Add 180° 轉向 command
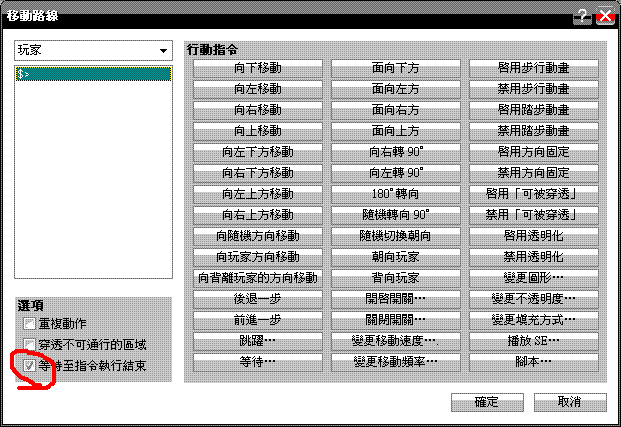This screenshot has width=621, height=427. 396,194
